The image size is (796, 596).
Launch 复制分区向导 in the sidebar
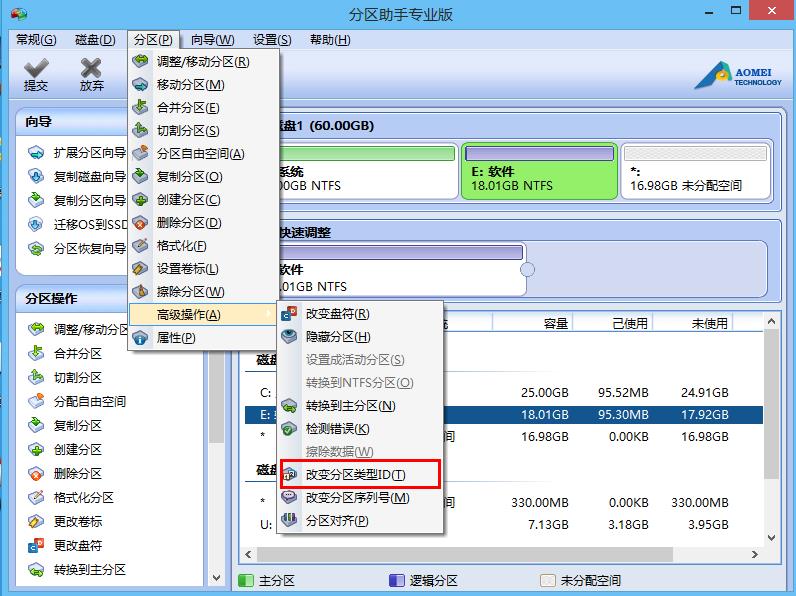point(89,201)
